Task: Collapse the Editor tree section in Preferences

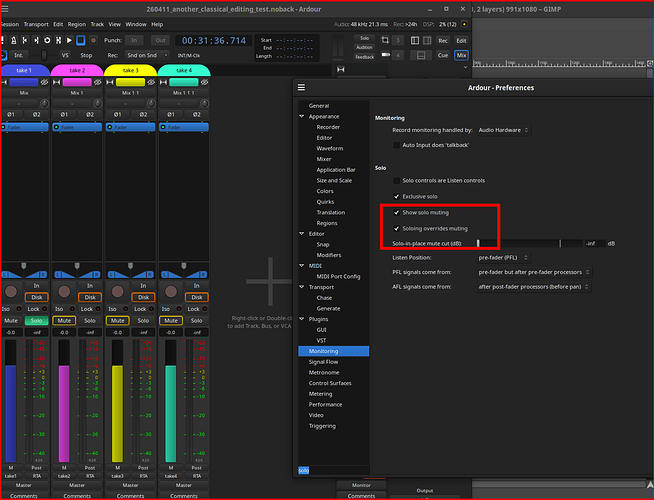Action: pos(302,234)
